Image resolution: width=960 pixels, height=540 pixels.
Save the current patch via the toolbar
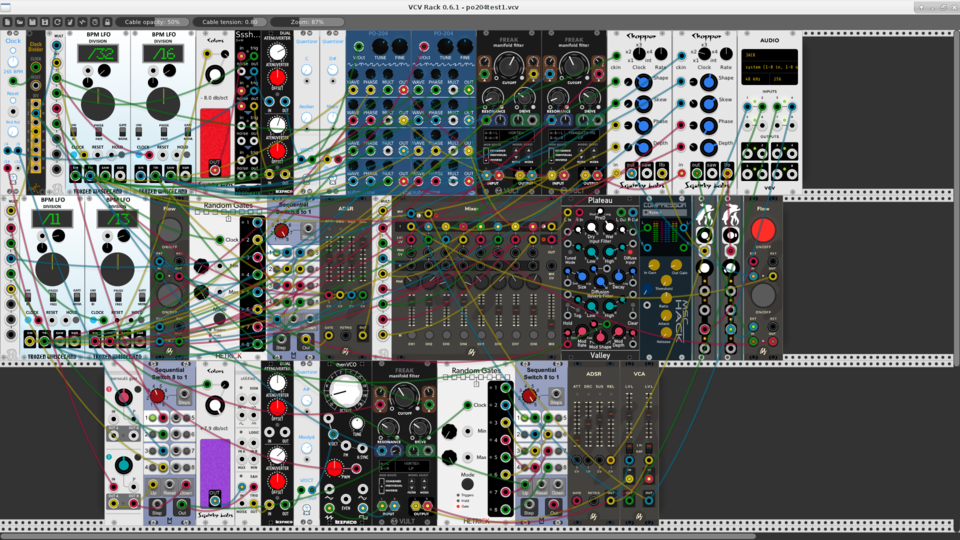[x=32, y=22]
